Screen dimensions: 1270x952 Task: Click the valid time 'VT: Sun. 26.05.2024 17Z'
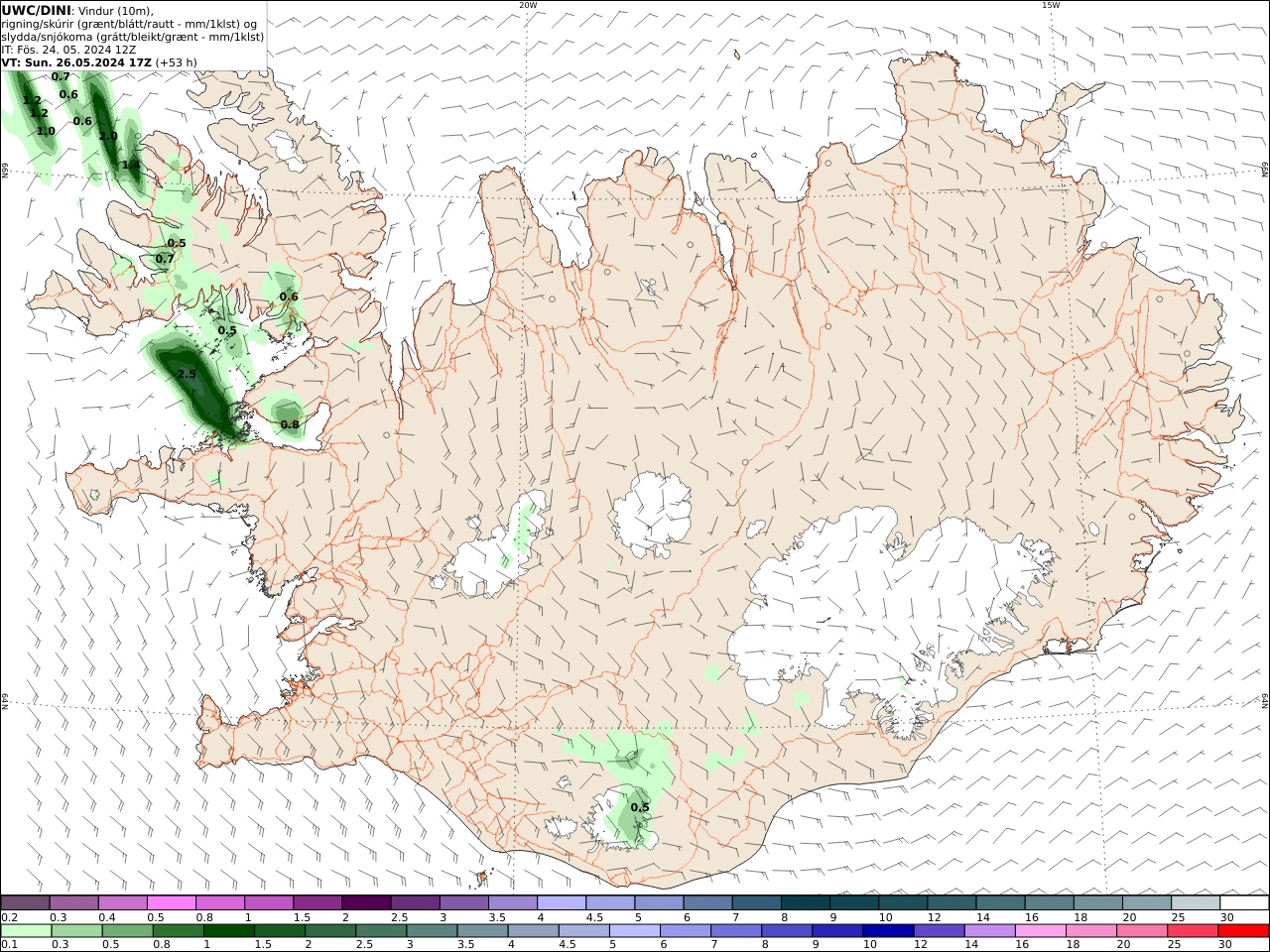[76, 61]
